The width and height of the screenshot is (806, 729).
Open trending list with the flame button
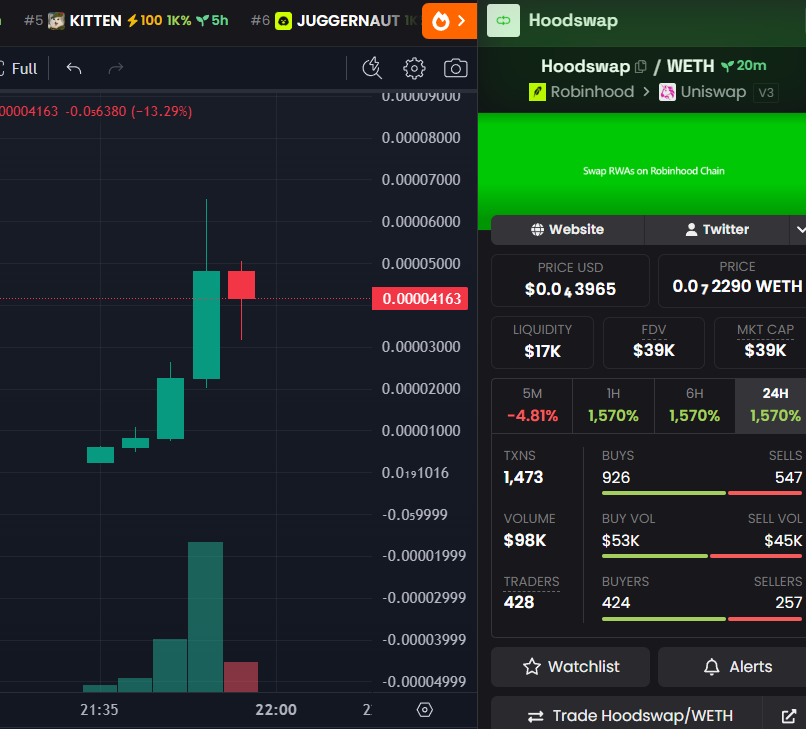449,21
